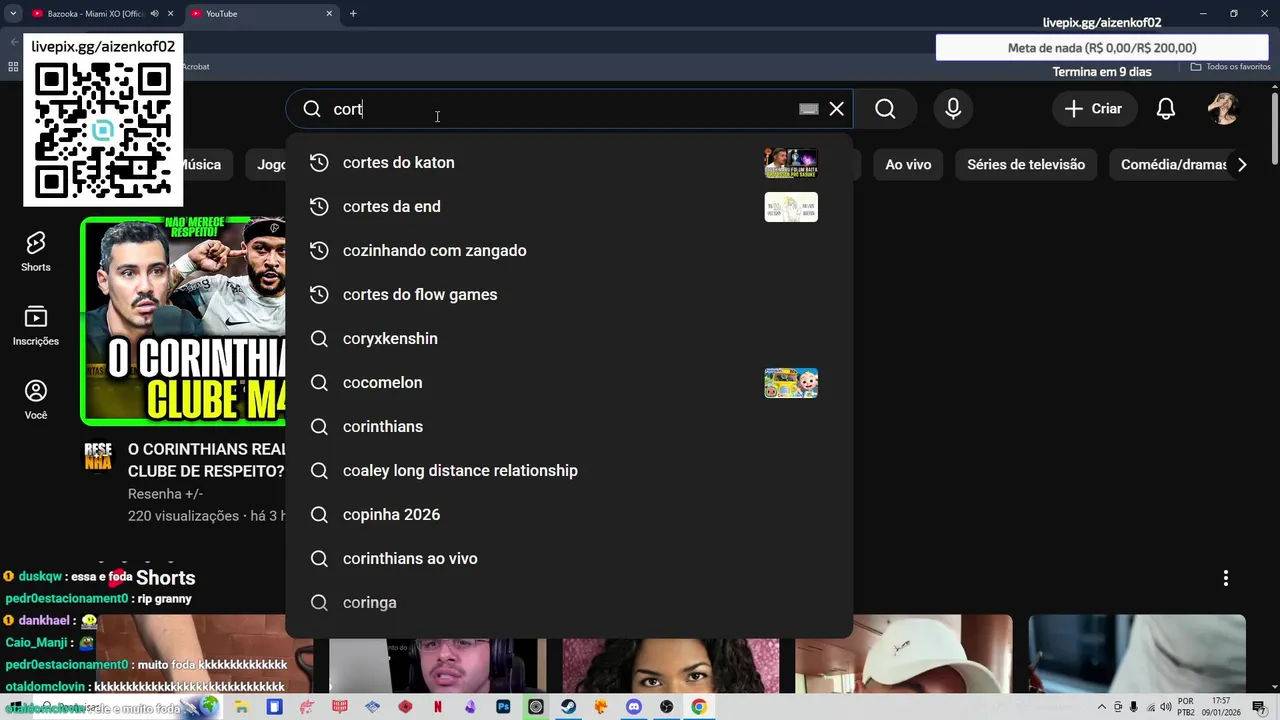Open the account avatar menu
The width and height of the screenshot is (1280, 720).
[x=1223, y=109]
